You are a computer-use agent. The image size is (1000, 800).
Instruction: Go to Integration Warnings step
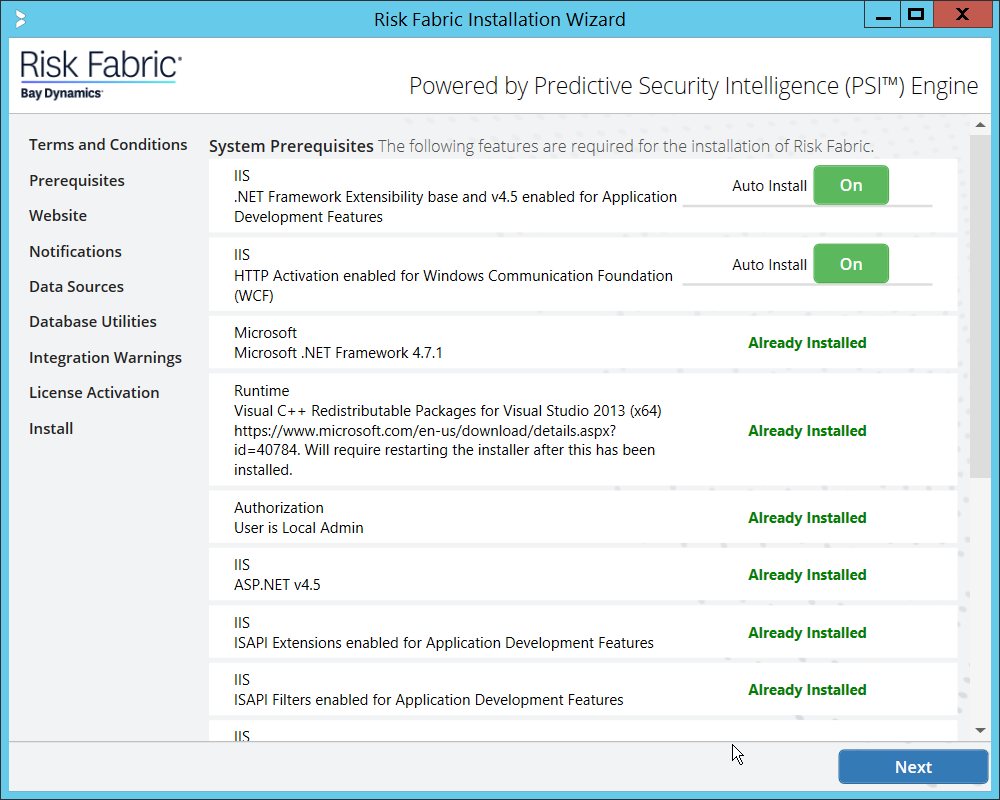click(x=105, y=358)
